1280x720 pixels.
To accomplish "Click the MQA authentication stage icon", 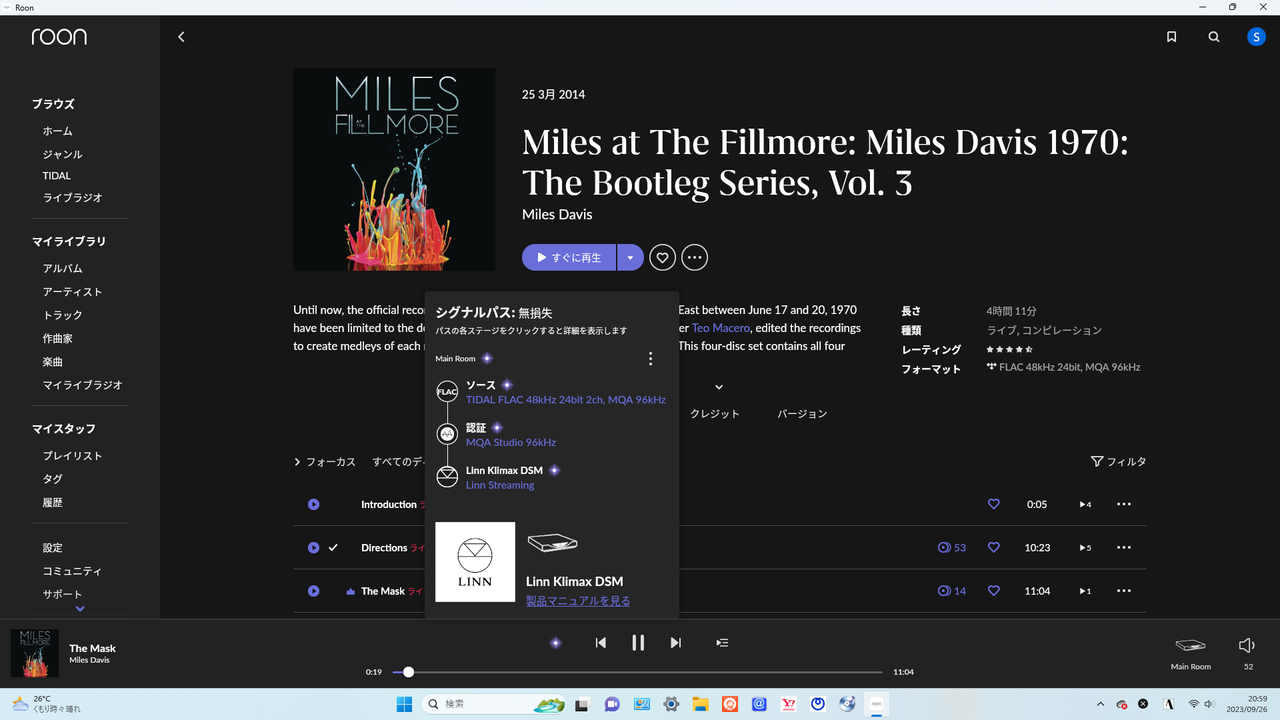I will click(447, 434).
